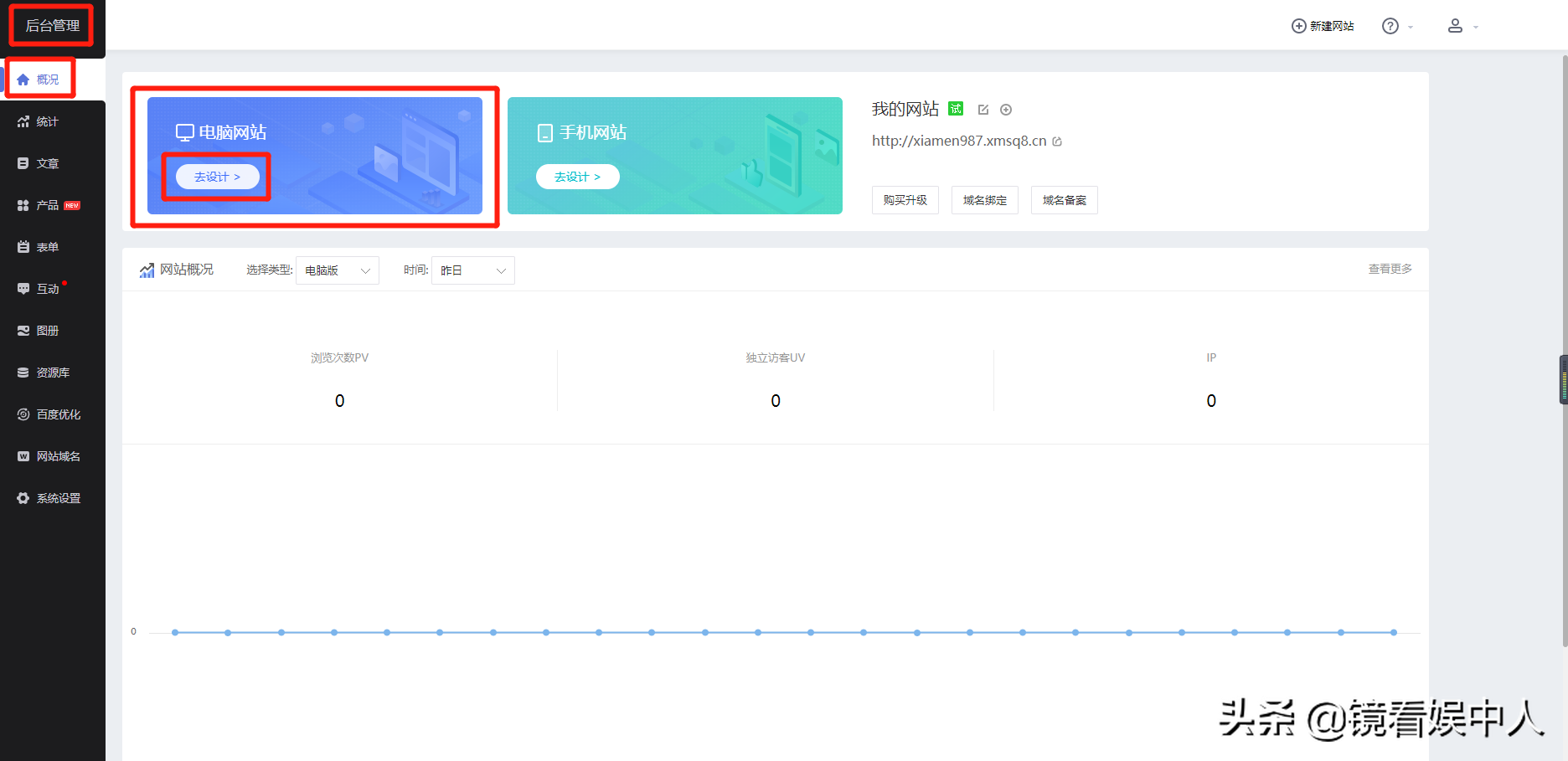Click the phone icon in 手机网站 card
1568x761 pixels.
tap(545, 133)
